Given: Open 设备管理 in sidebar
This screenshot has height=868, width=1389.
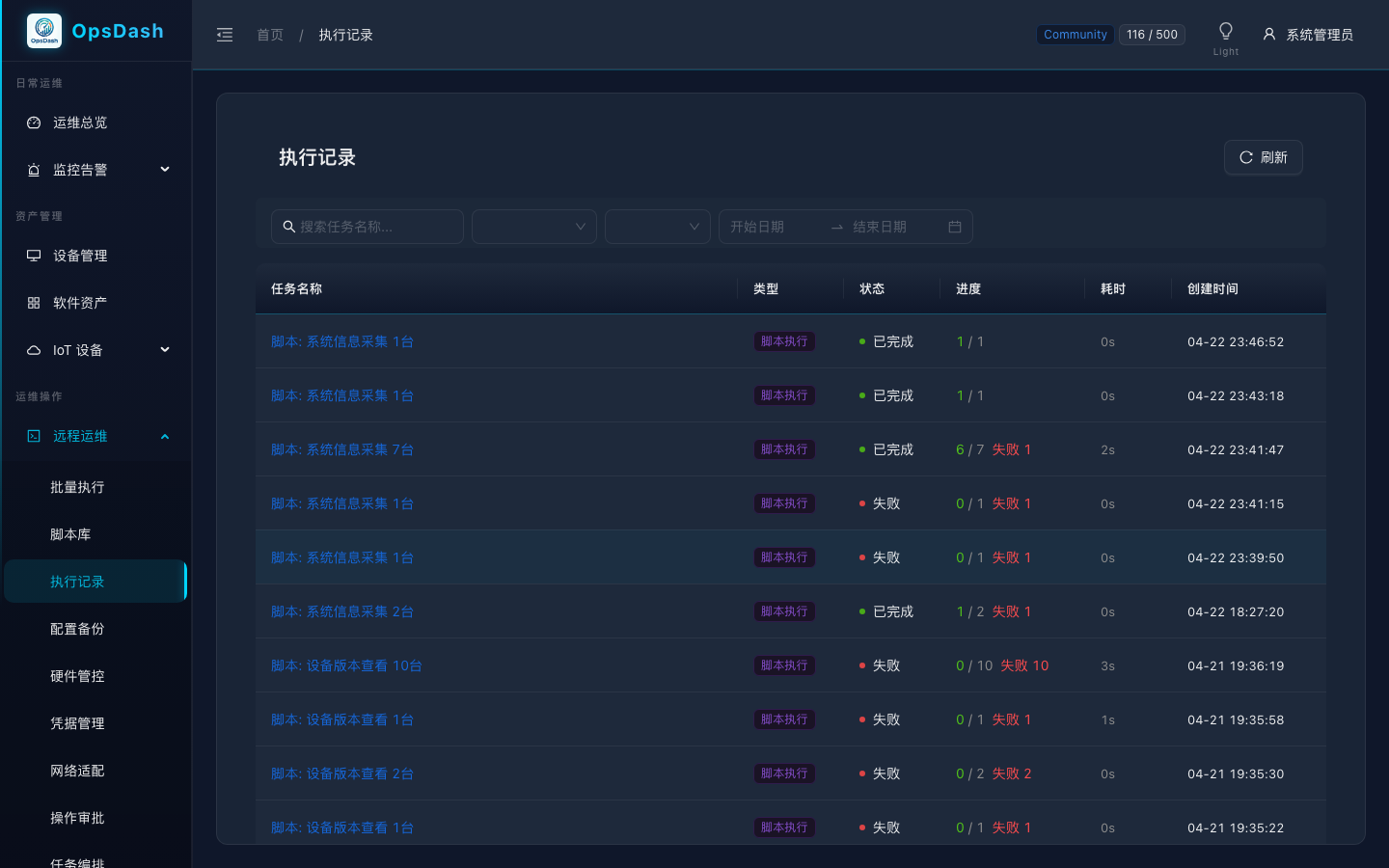Looking at the screenshot, I should click(95, 256).
